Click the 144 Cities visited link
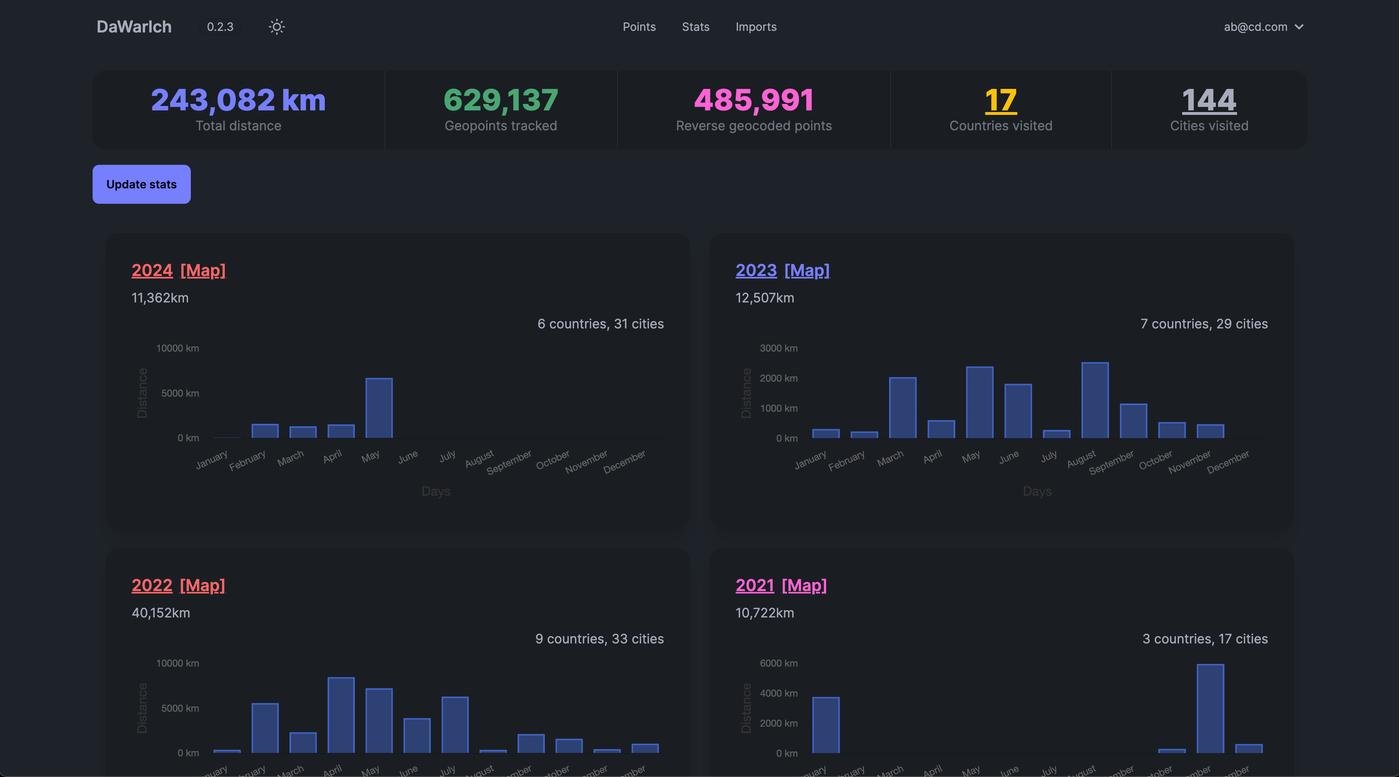 pos(1209,100)
